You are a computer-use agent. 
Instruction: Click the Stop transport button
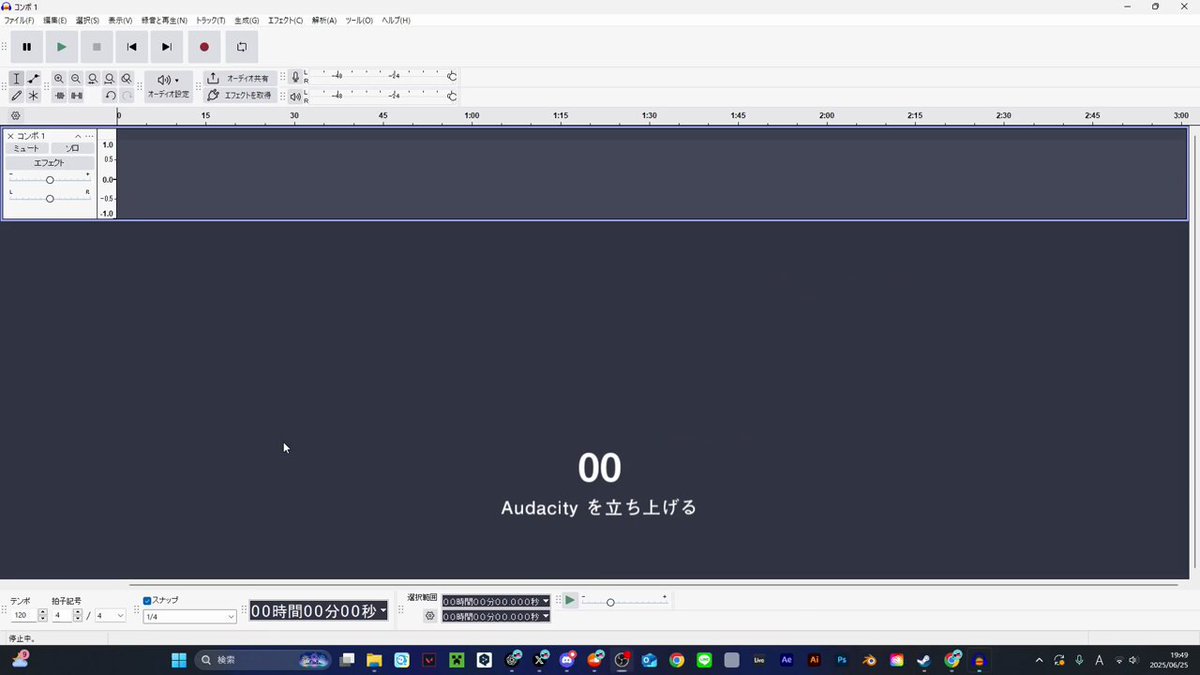point(97,47)
